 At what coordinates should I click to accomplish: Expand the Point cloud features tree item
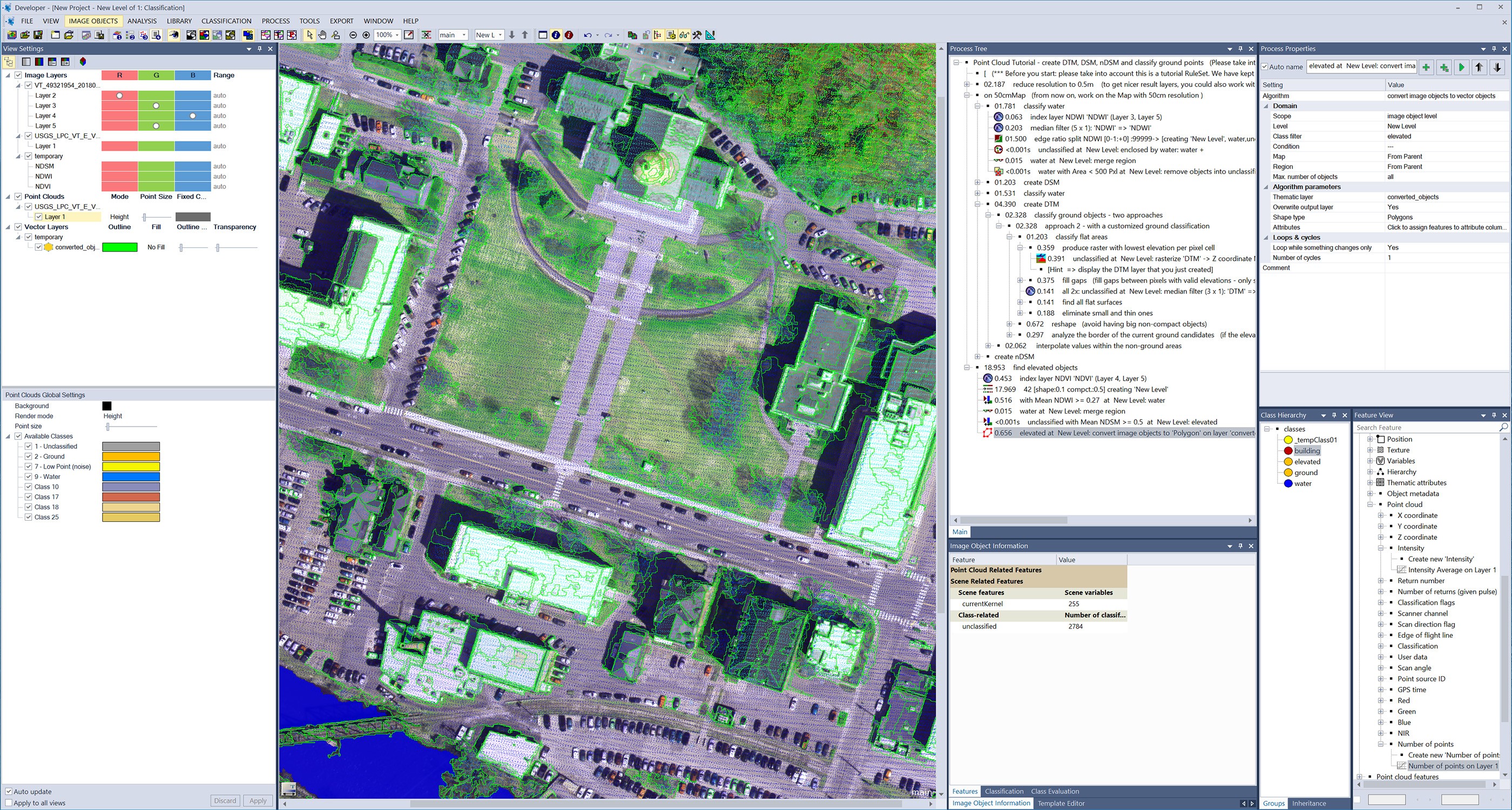pos(1361,777)
